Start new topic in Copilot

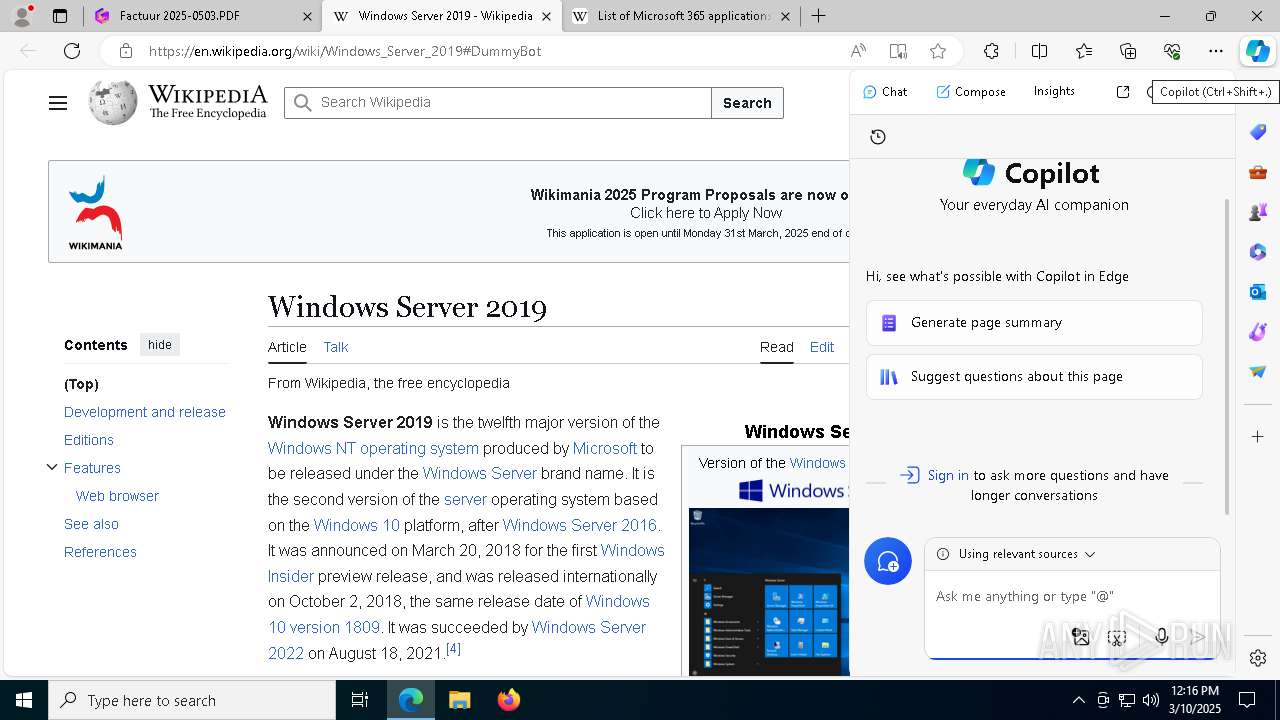point(888,561)
